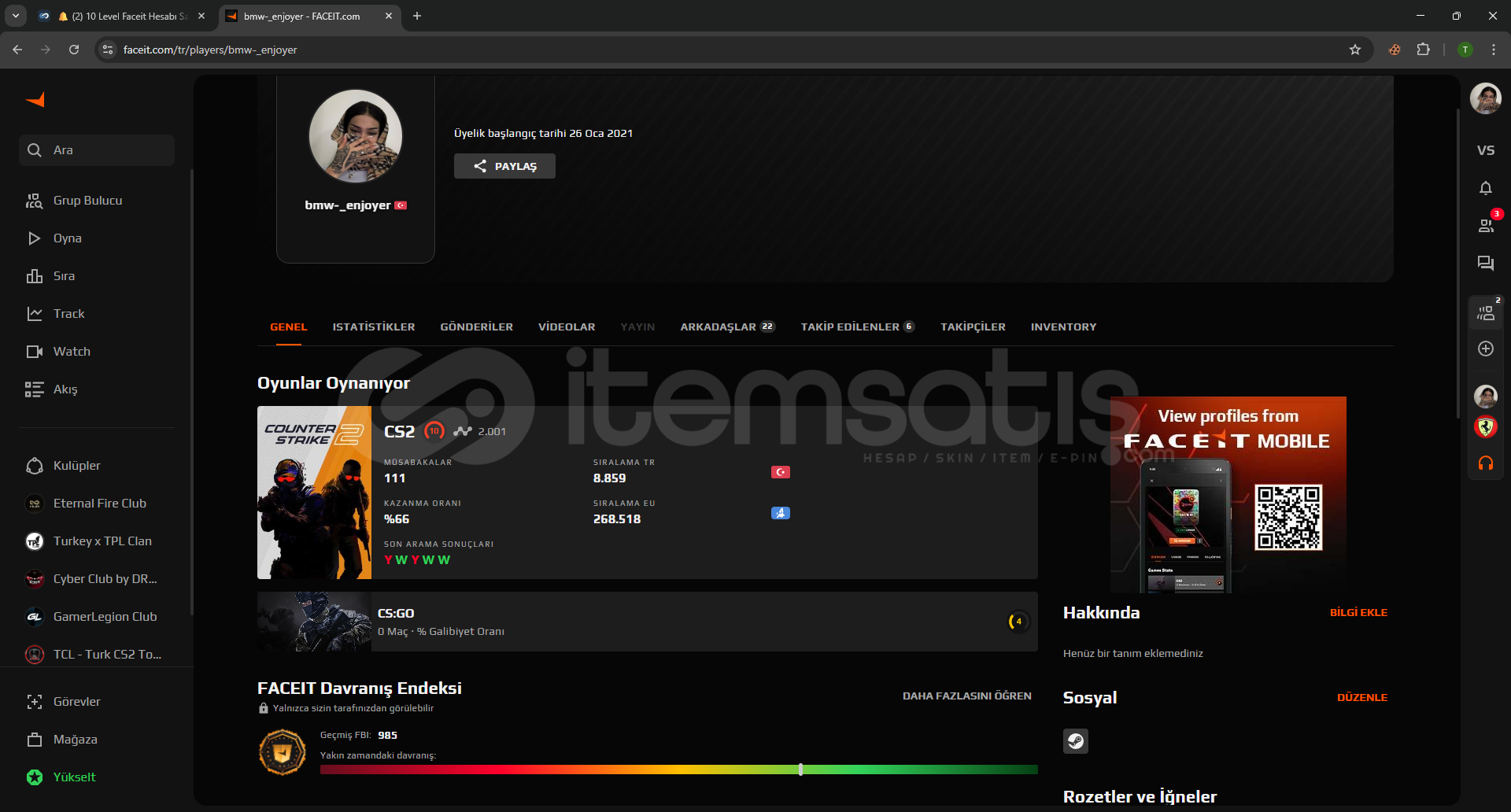The image size is (1511, 812).
Task: Click the EU flag beside SIRALAMA EU
Action: 780,513
